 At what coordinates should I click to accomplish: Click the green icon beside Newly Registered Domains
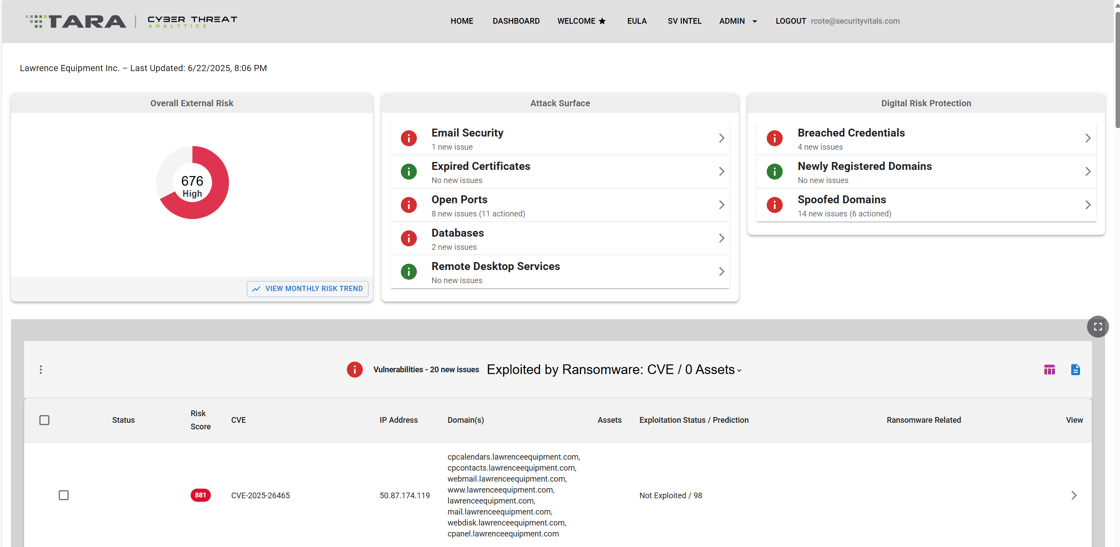[x=774, y=171]
